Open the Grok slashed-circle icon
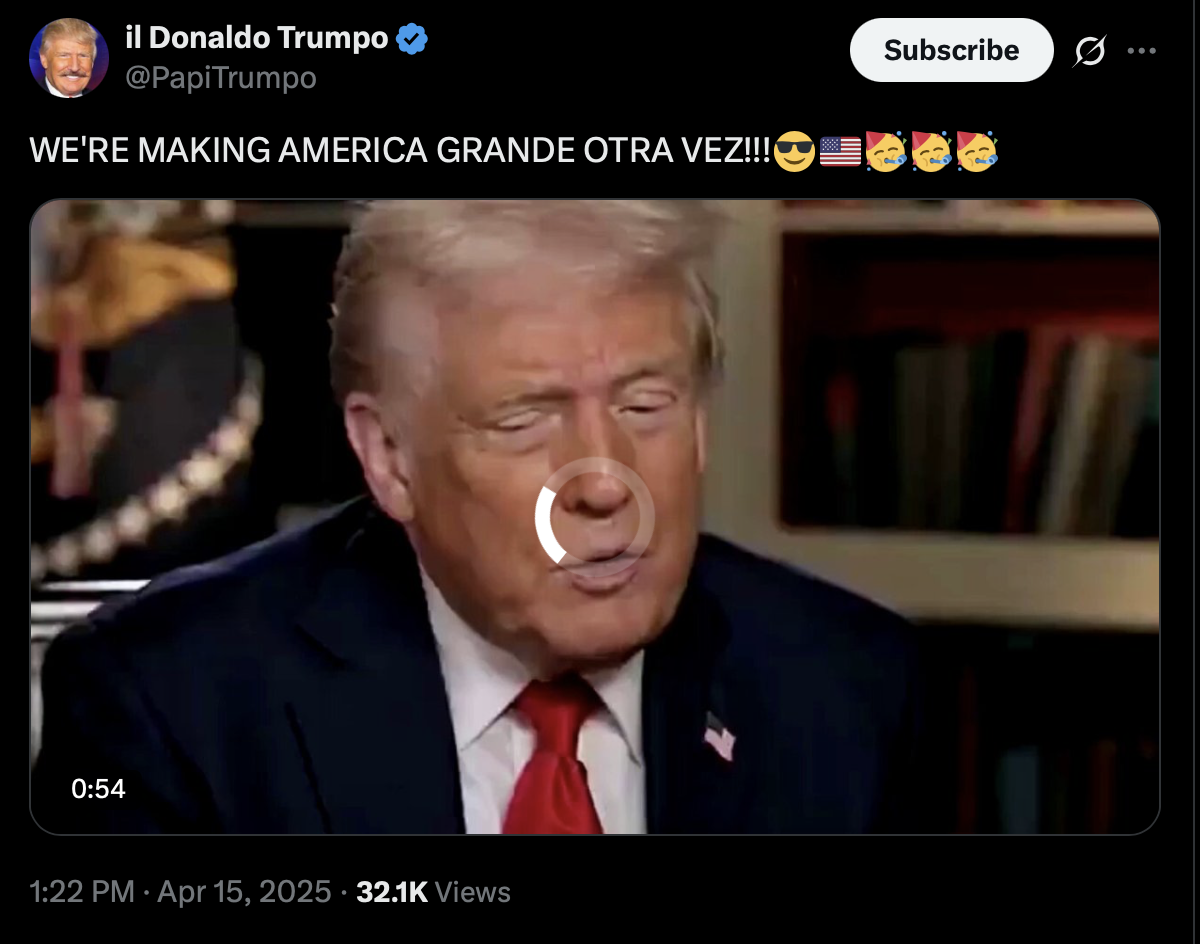The image size is (1200, 944). [1089, 51]
